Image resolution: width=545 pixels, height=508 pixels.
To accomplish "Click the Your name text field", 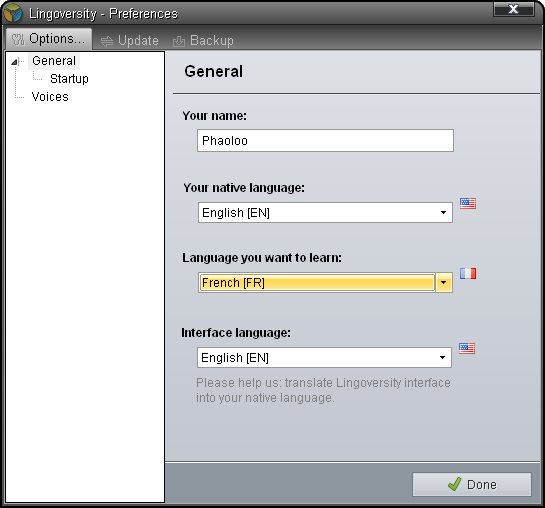I will (x=325, y=140).
